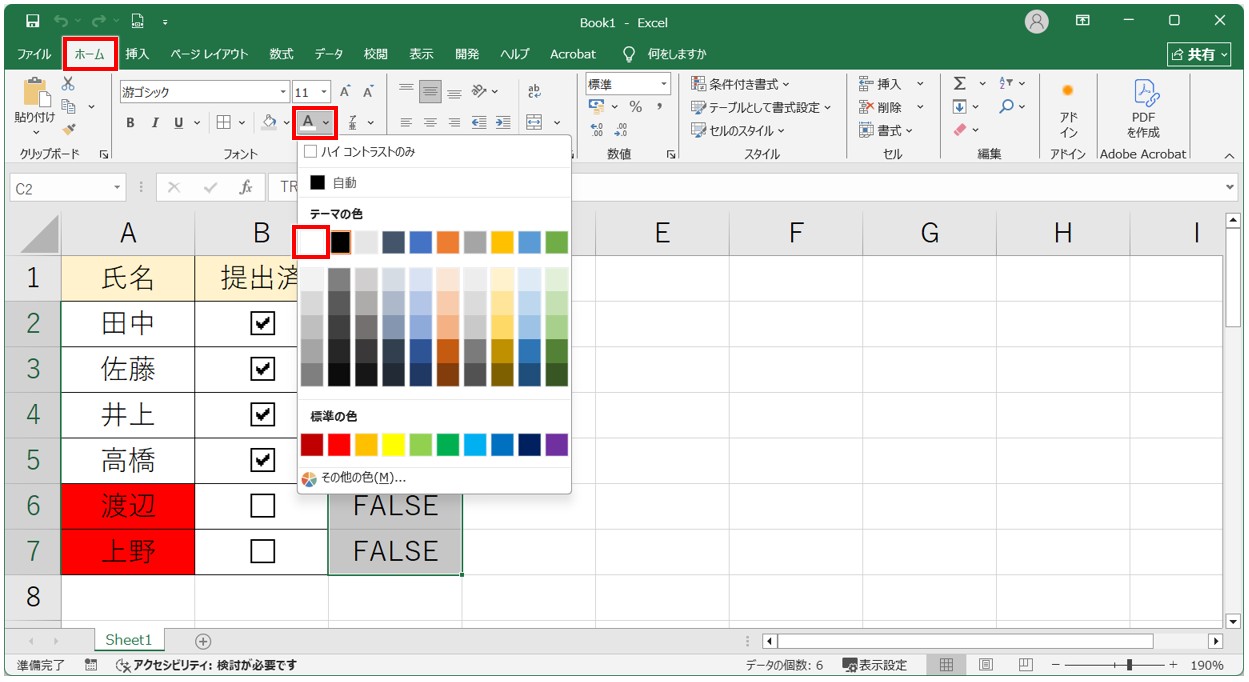The width and height of the screenshot is (1249, 682).
Task: Toggle italic formatting
Action: click(x=155, y=123)
